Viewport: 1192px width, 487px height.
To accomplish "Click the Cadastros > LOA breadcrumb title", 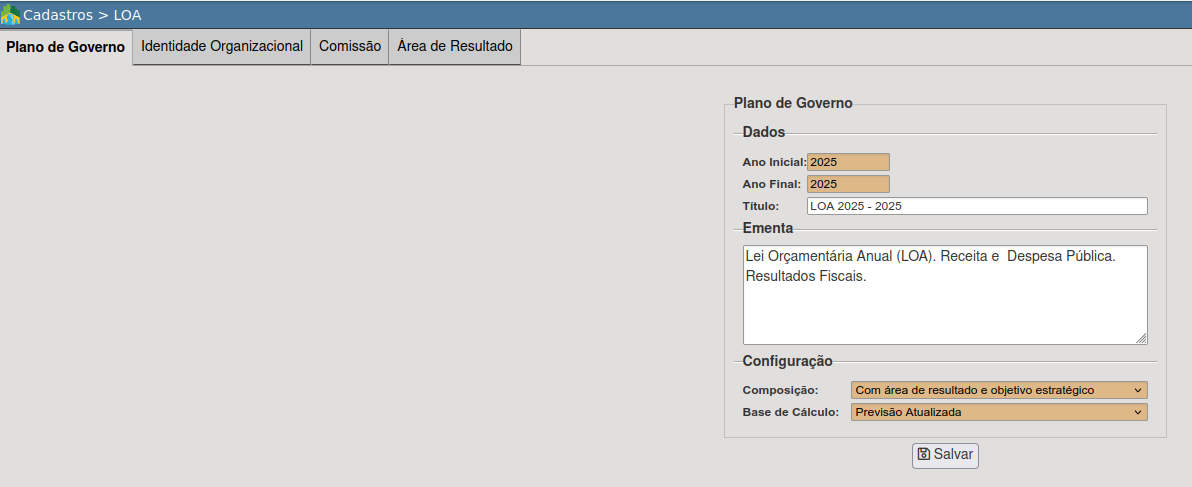I will pos(82,15).
